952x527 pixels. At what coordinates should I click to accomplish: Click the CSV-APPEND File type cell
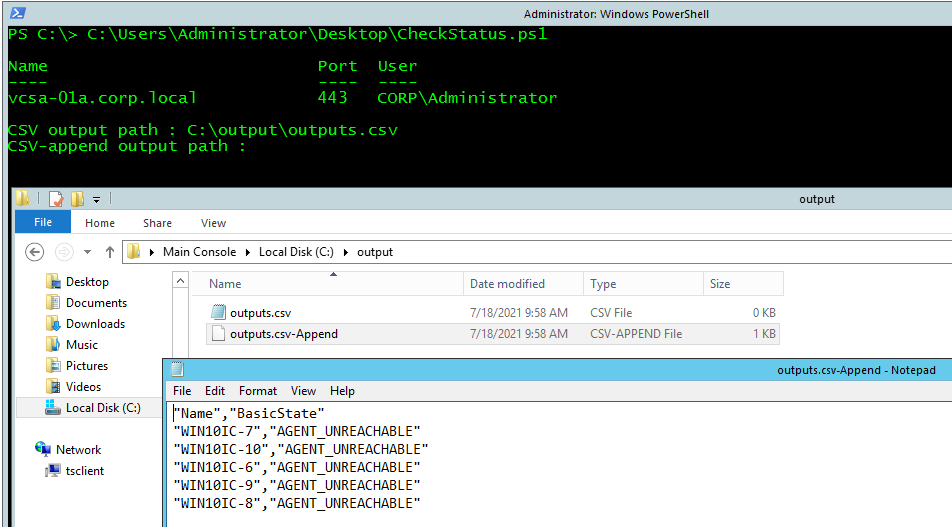636,334
